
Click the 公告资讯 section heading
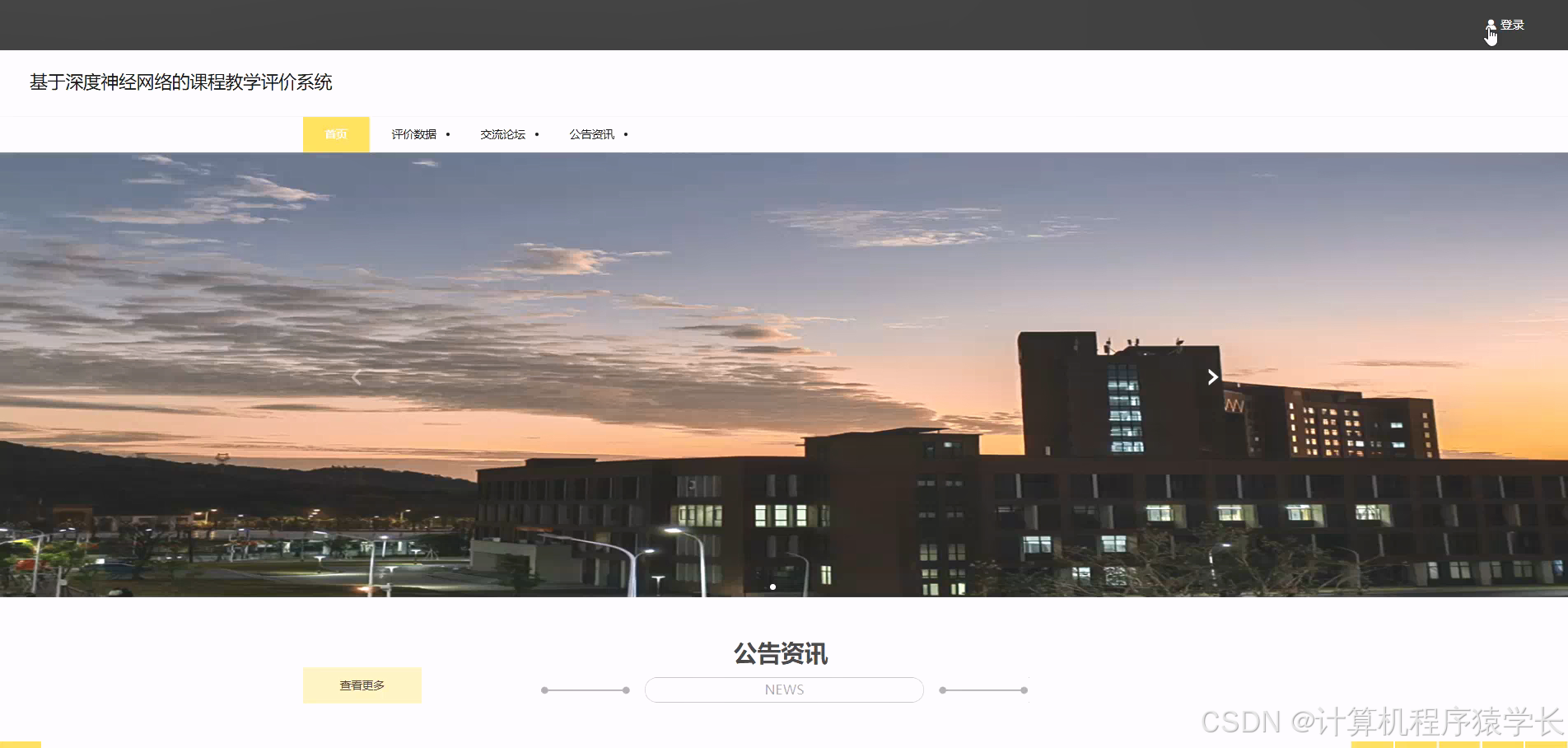click(x=782, y=653)
